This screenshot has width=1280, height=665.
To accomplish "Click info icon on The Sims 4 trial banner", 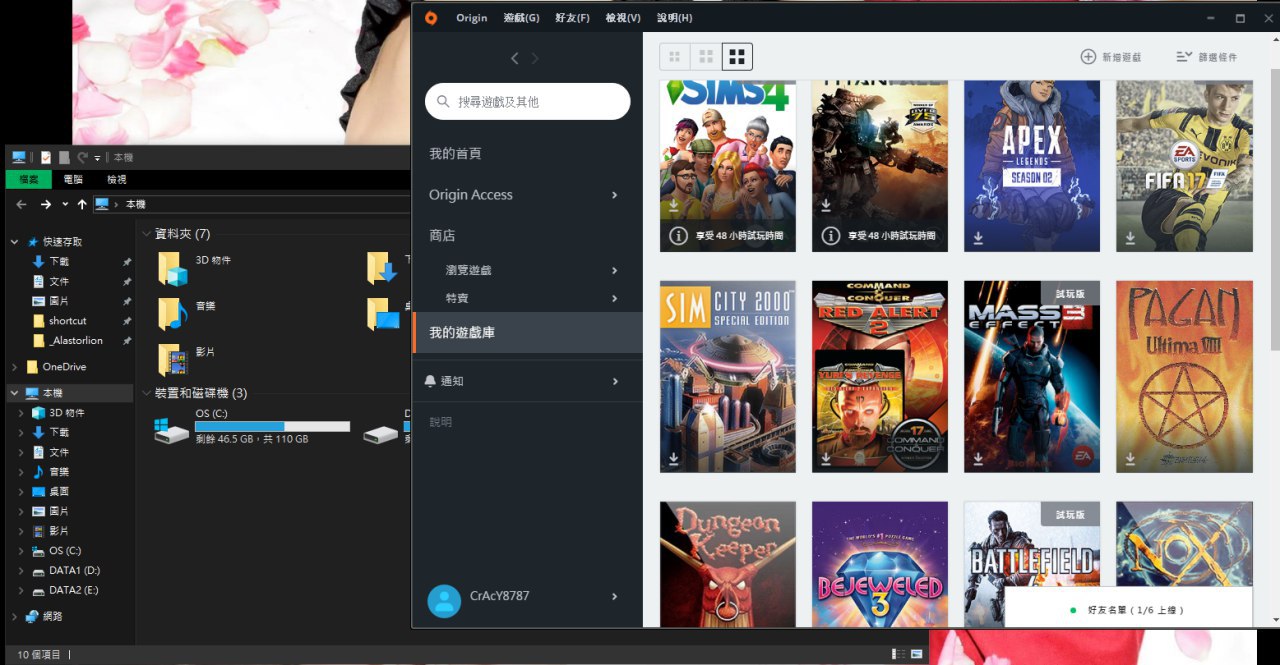I will coord(678,236).
